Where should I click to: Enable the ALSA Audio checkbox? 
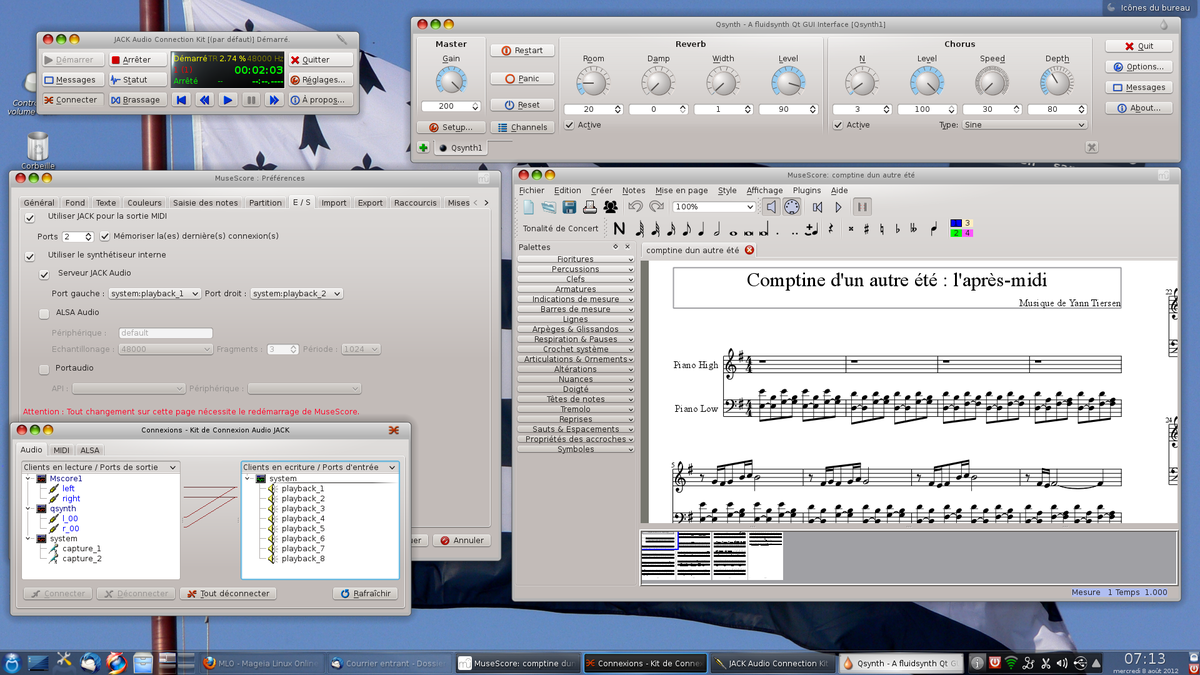(45, 313)
